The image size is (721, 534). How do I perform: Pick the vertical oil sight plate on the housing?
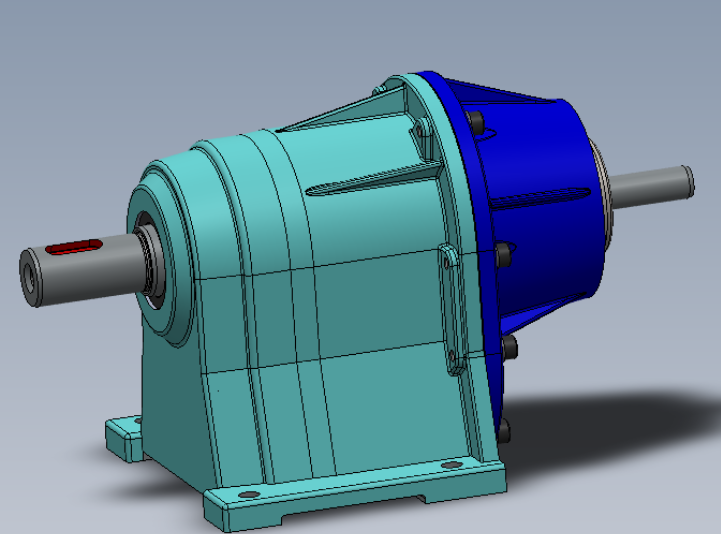452,309
